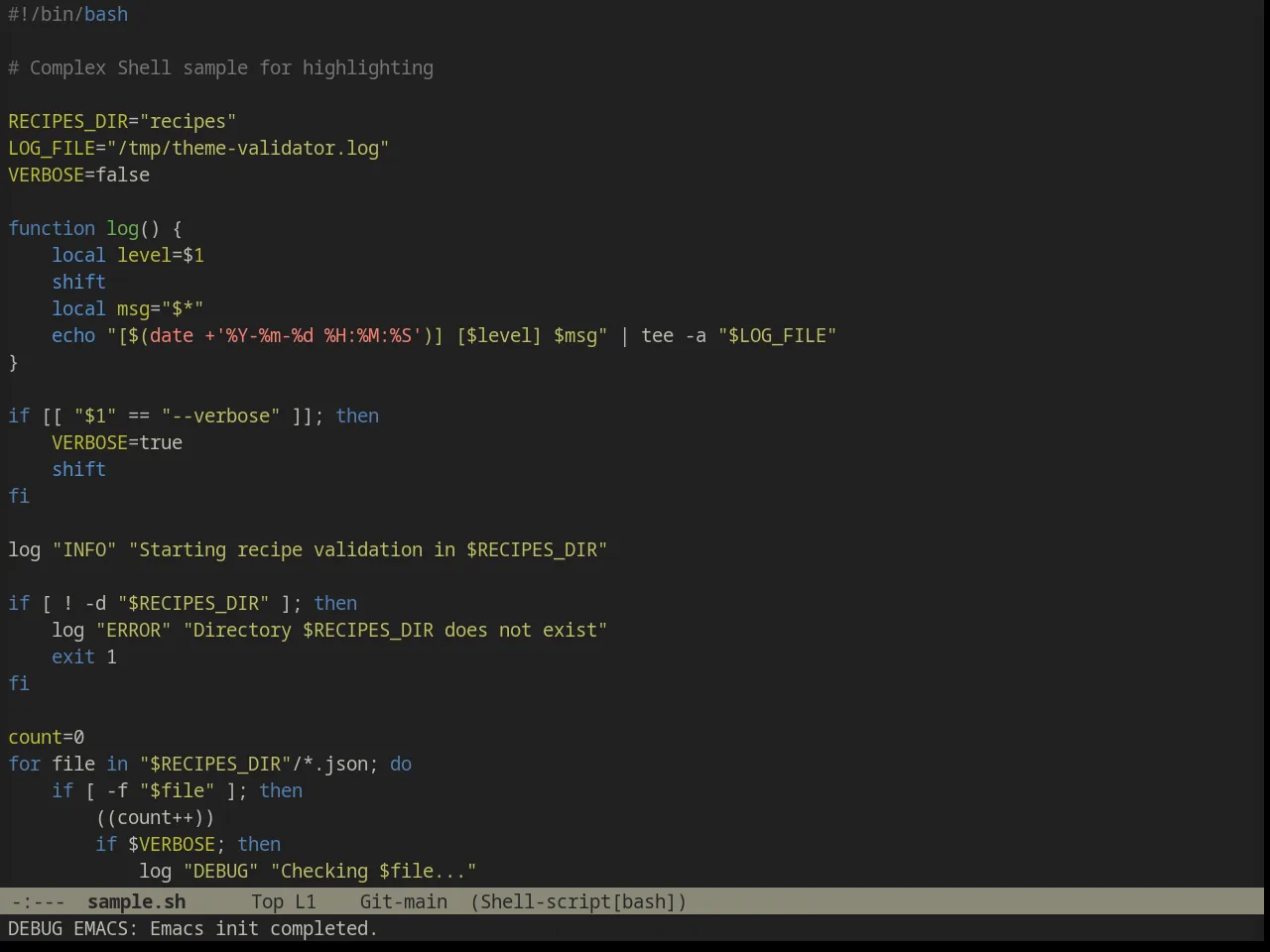Click the '-f "$file"' test condition
The height and width of the screenshot is (952, 1270).
point(161,790)
